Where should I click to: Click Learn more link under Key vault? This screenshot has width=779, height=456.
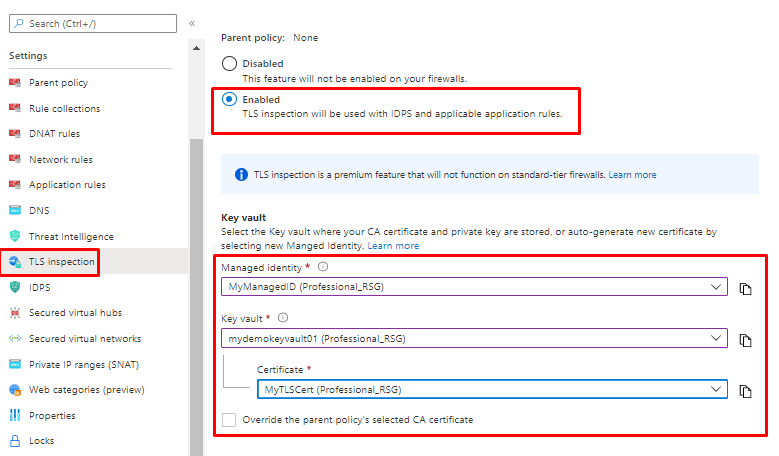click(393, 246)
